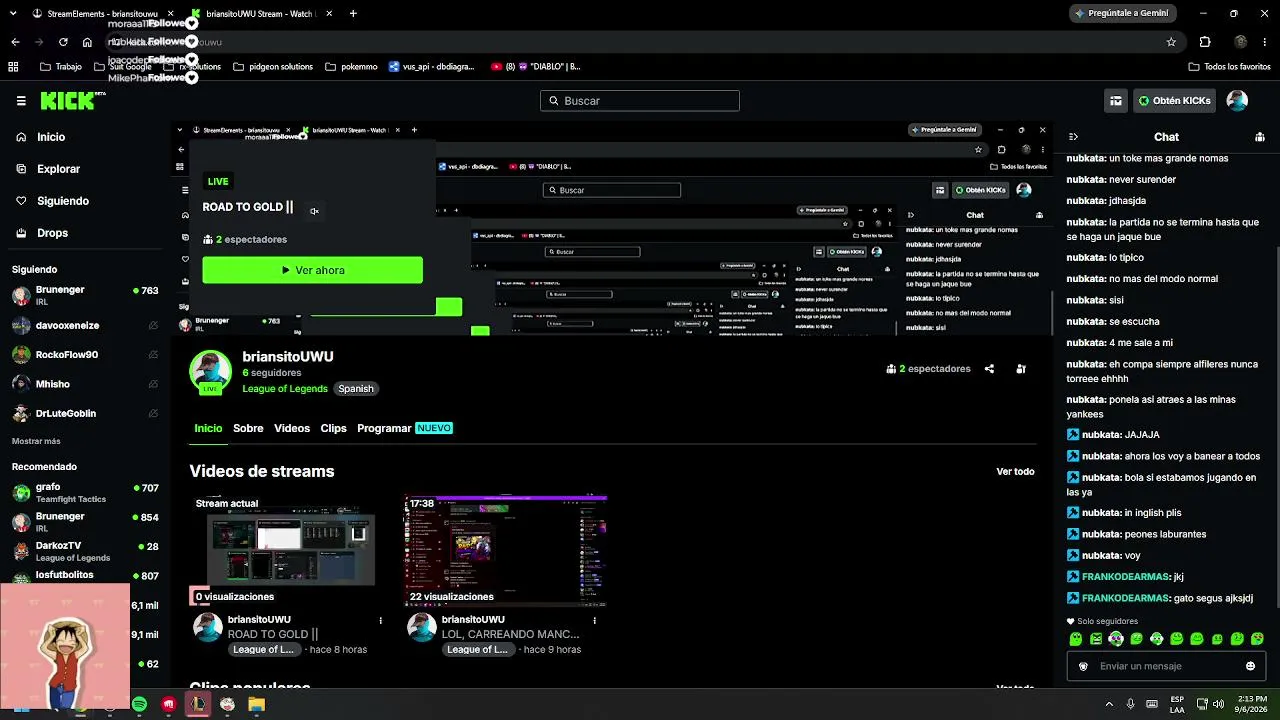1280x720 pixels.
Task: Bookmark this page with the star icon
Action: 1171,42
